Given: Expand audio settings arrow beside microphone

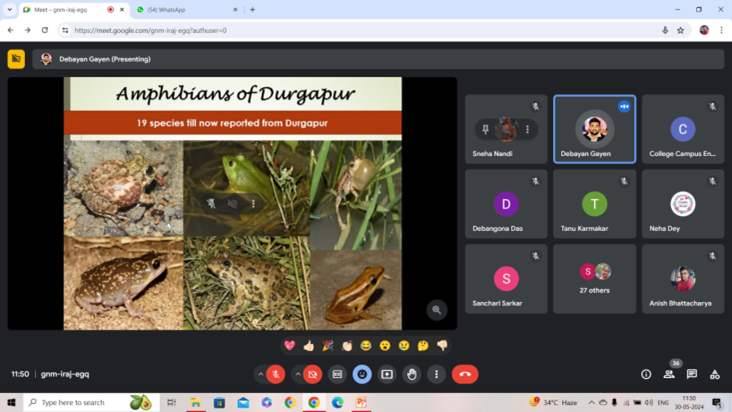Looking at the screenshot, I should (260, 374).
